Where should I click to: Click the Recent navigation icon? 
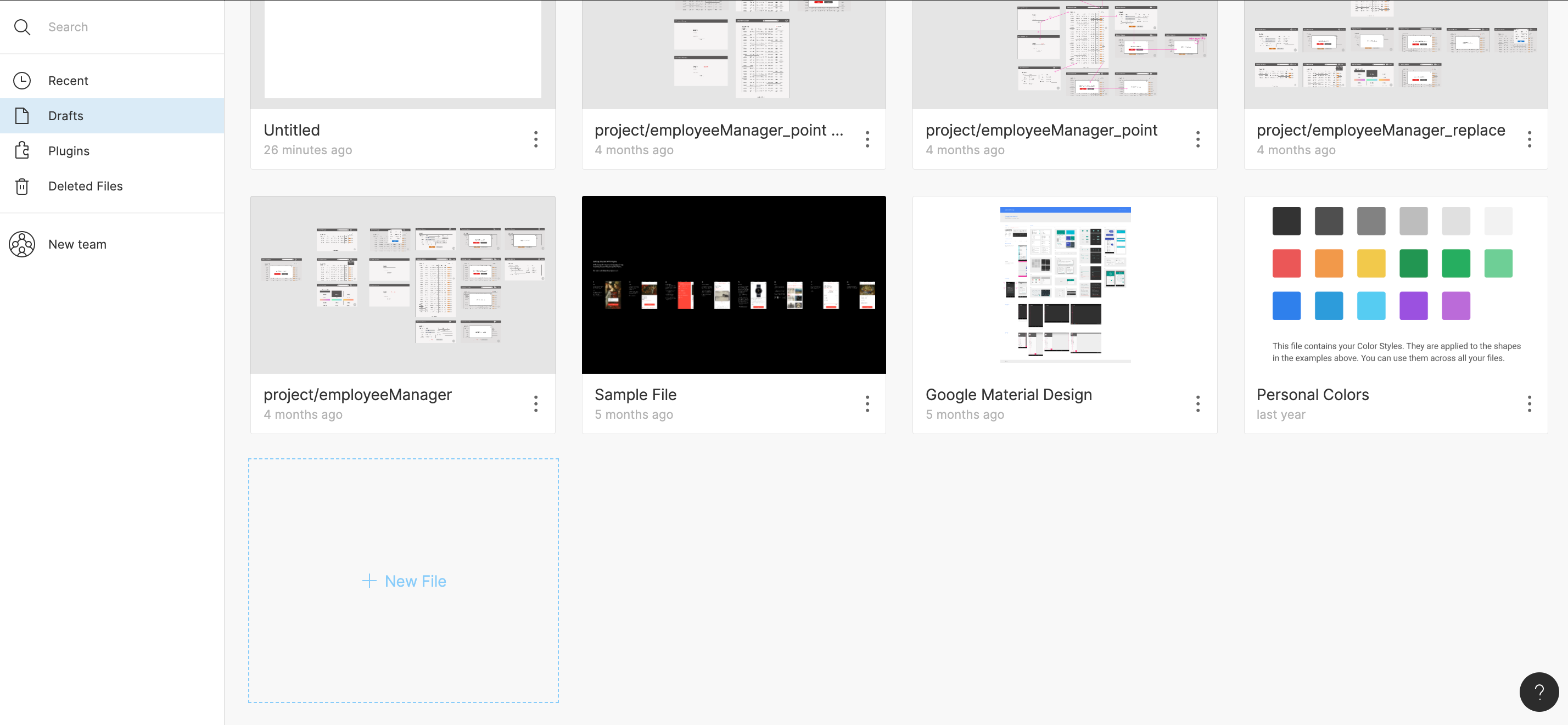tap(22, 80)
